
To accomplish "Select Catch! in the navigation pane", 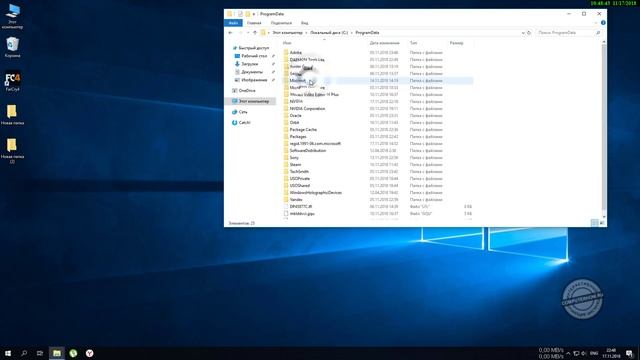I will click(x=241, y=122).
